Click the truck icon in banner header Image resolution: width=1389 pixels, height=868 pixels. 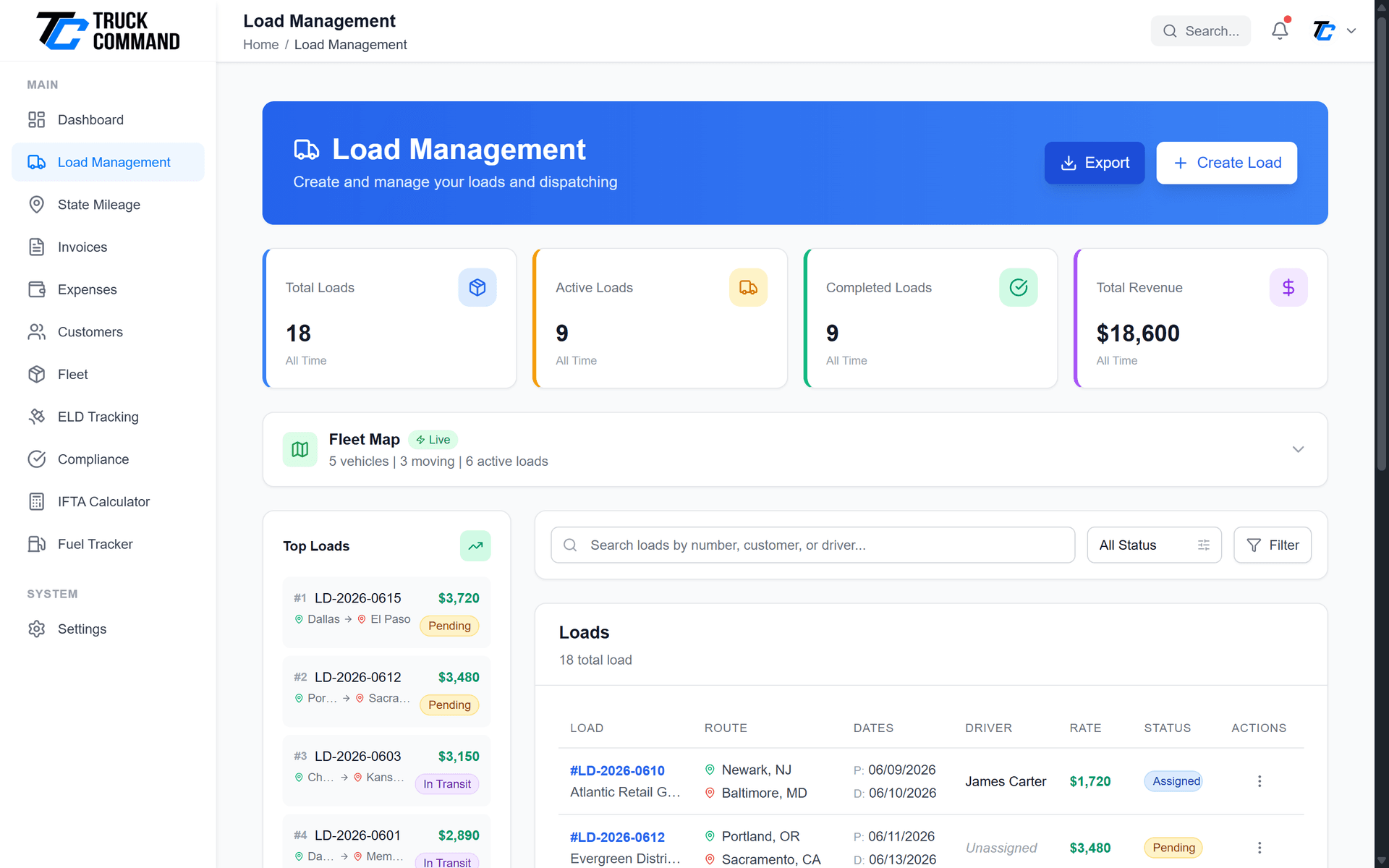(307, 150)
